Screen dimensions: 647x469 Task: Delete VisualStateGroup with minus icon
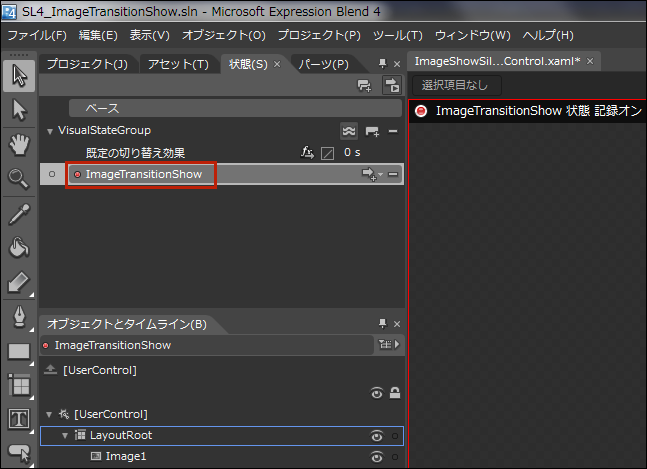click(393, 132)
